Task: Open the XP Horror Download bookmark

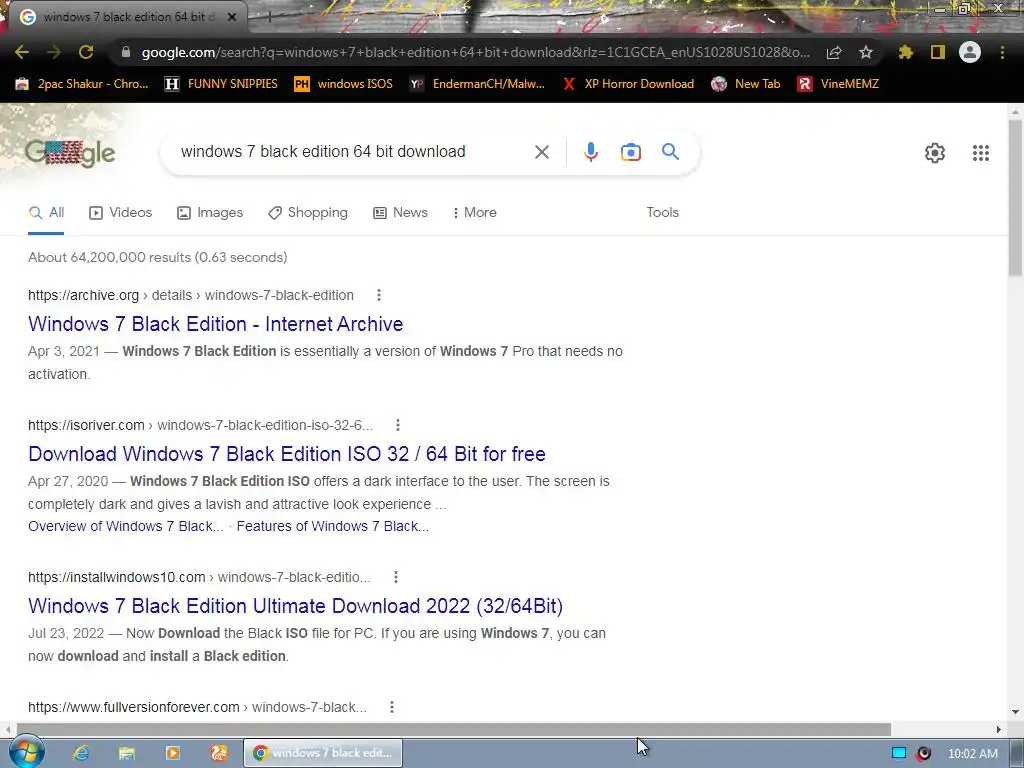Action: (628, 84)
